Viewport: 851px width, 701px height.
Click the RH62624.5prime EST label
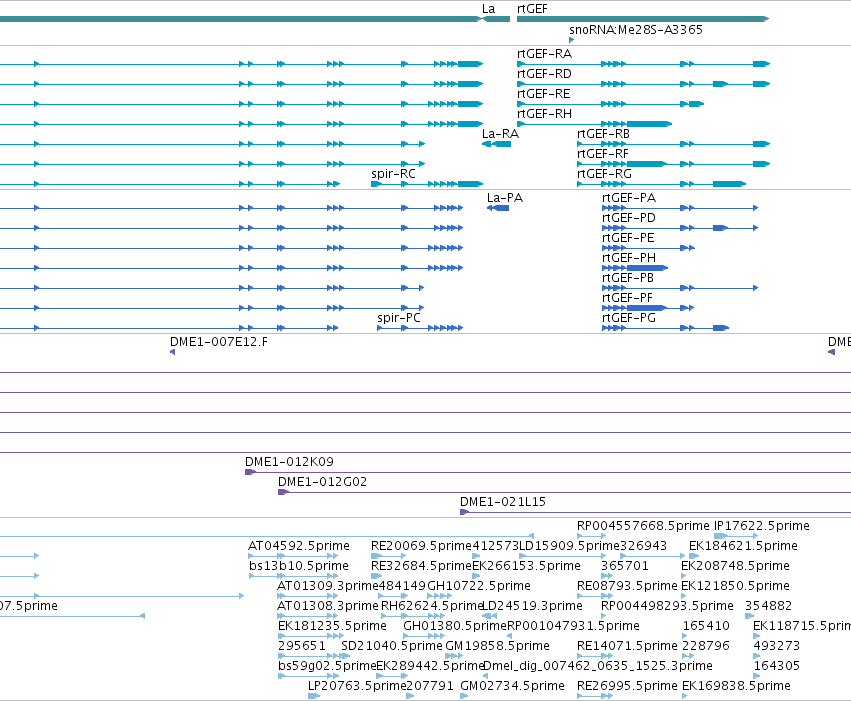[431, 607]
